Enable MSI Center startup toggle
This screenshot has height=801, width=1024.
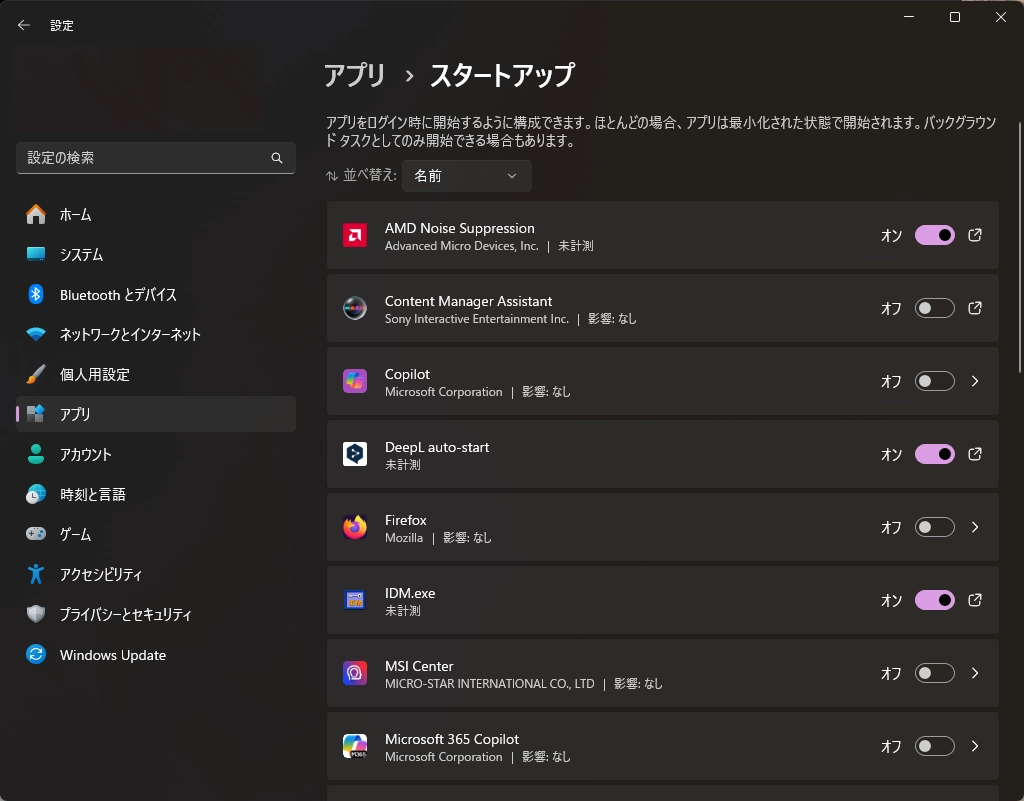pos(935,673)
